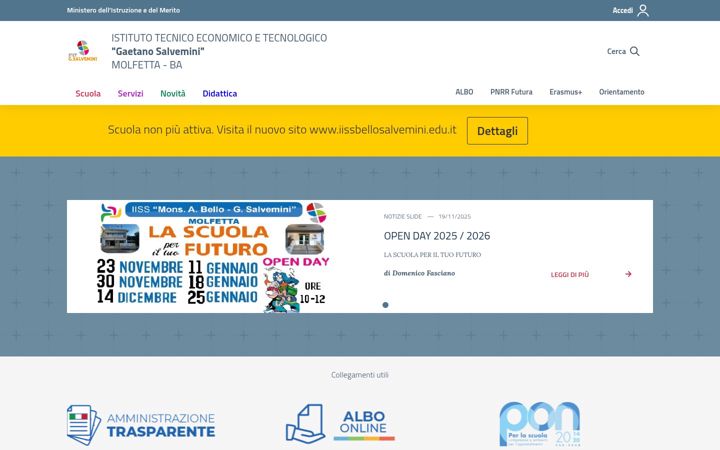Viewport: 720px width, 450px height.
Task: Click the "Gaetano Salvemini" school title
Action: point(158,51)
